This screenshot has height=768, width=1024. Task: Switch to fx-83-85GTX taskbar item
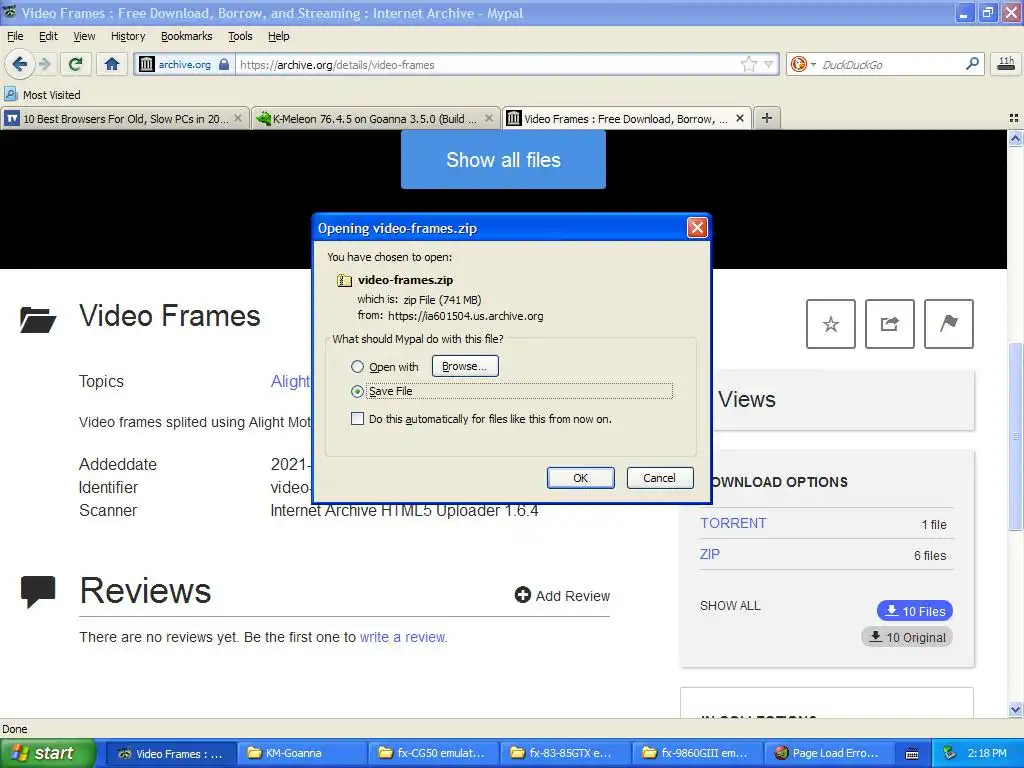point(566,754)
